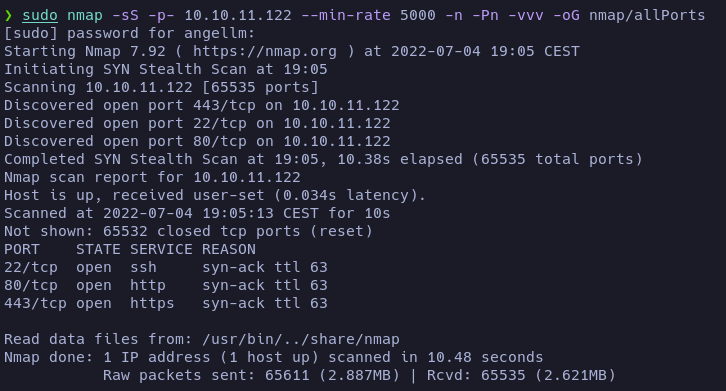Click the nmap/allPorts output path

(x=647, y=15)
